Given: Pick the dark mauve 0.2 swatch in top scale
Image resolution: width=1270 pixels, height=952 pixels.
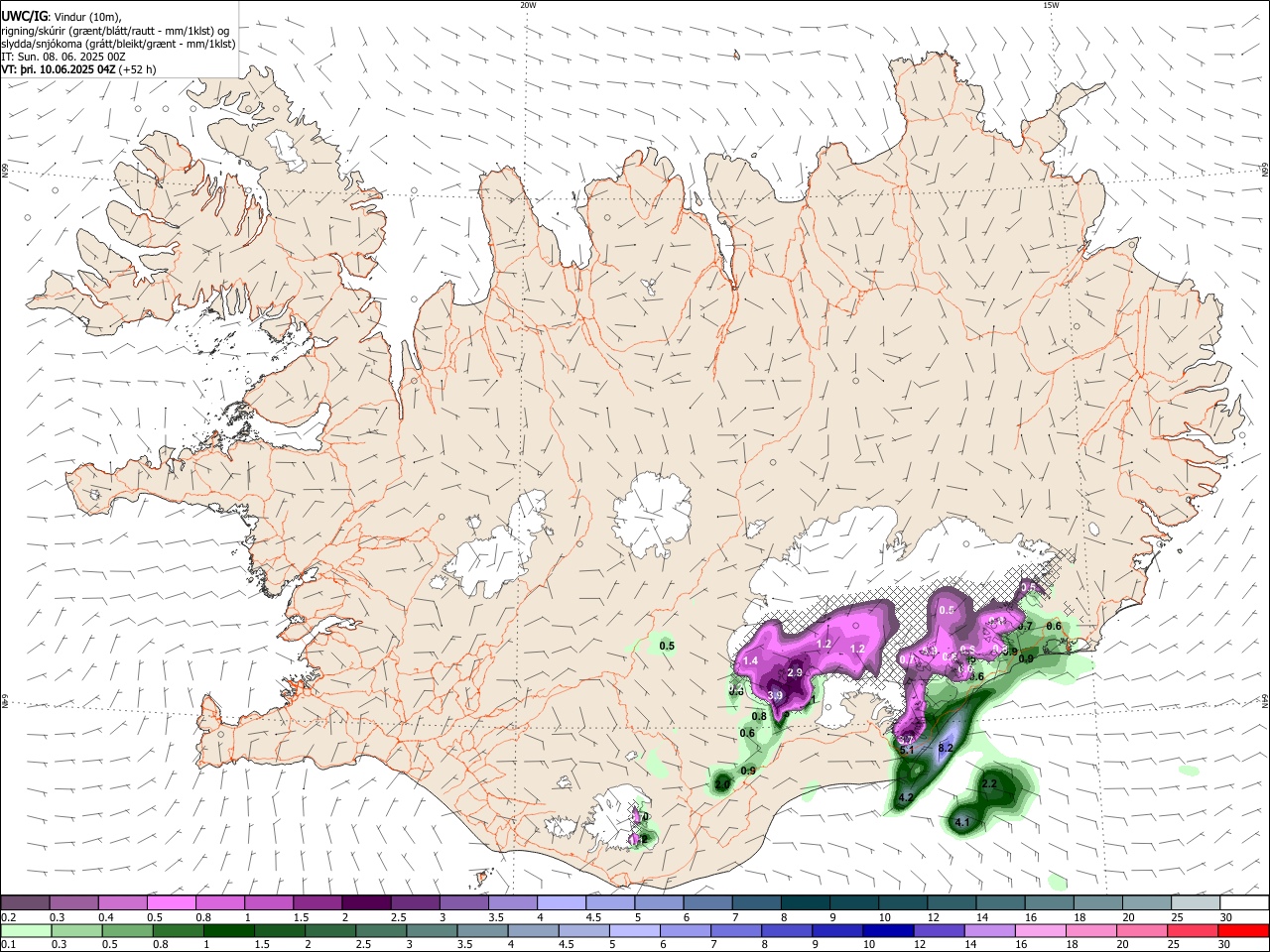Looking at the screenshot, I should pyautogui.click(x=25, y=903).
